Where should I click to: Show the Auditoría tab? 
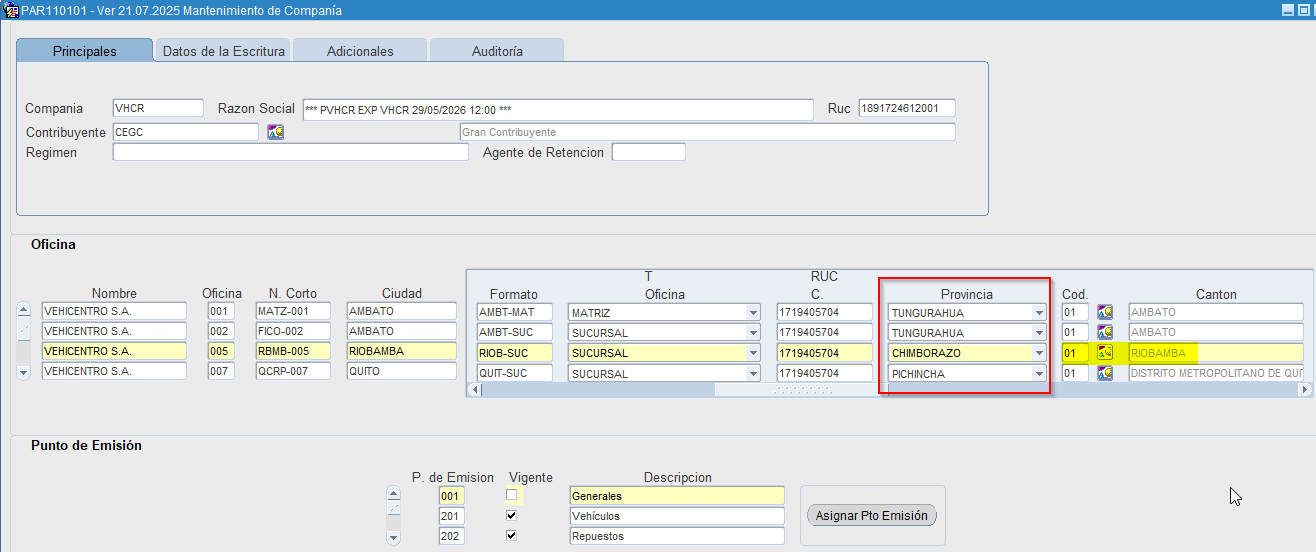(x=497, y=51)
